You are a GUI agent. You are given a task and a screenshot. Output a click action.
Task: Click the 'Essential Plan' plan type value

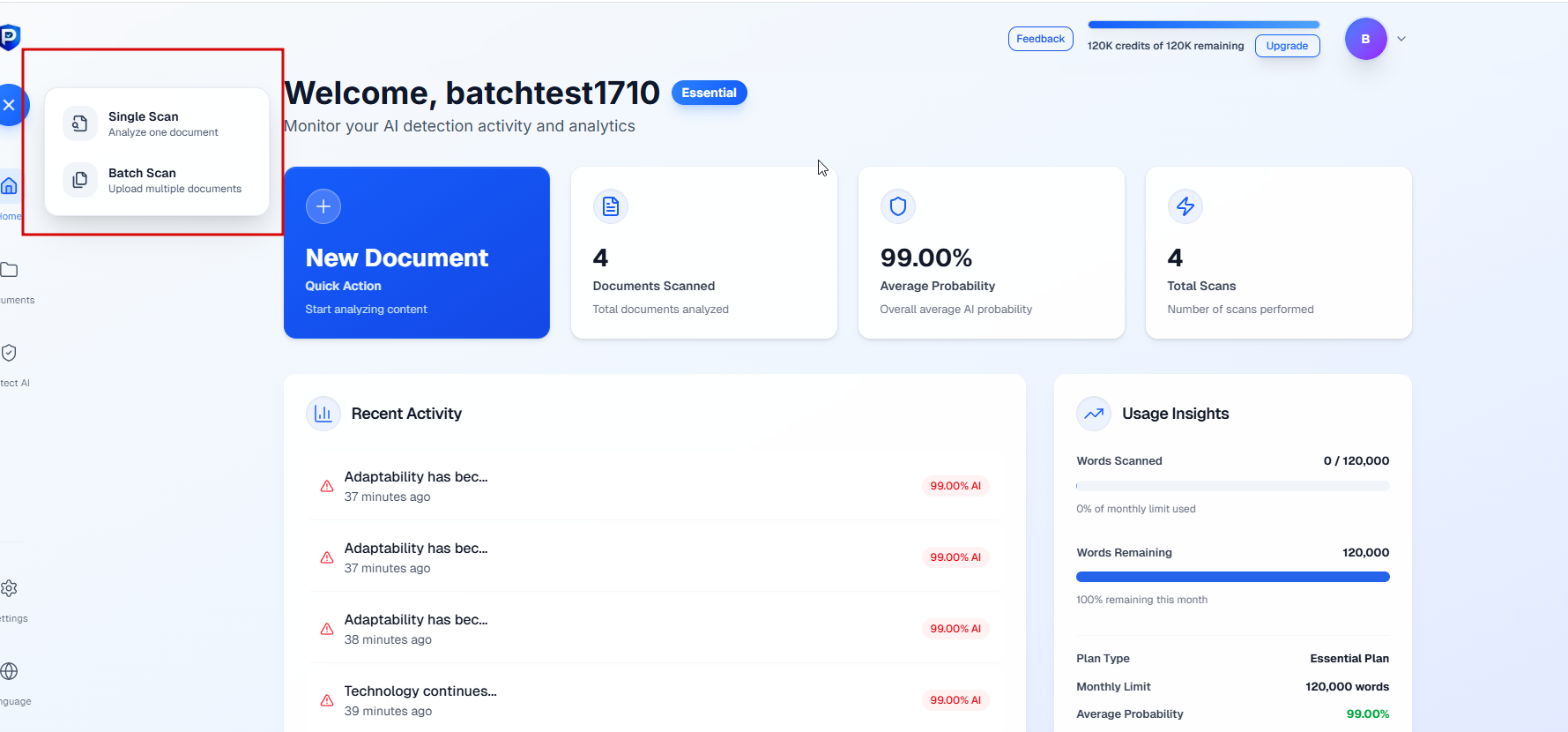1349,658
